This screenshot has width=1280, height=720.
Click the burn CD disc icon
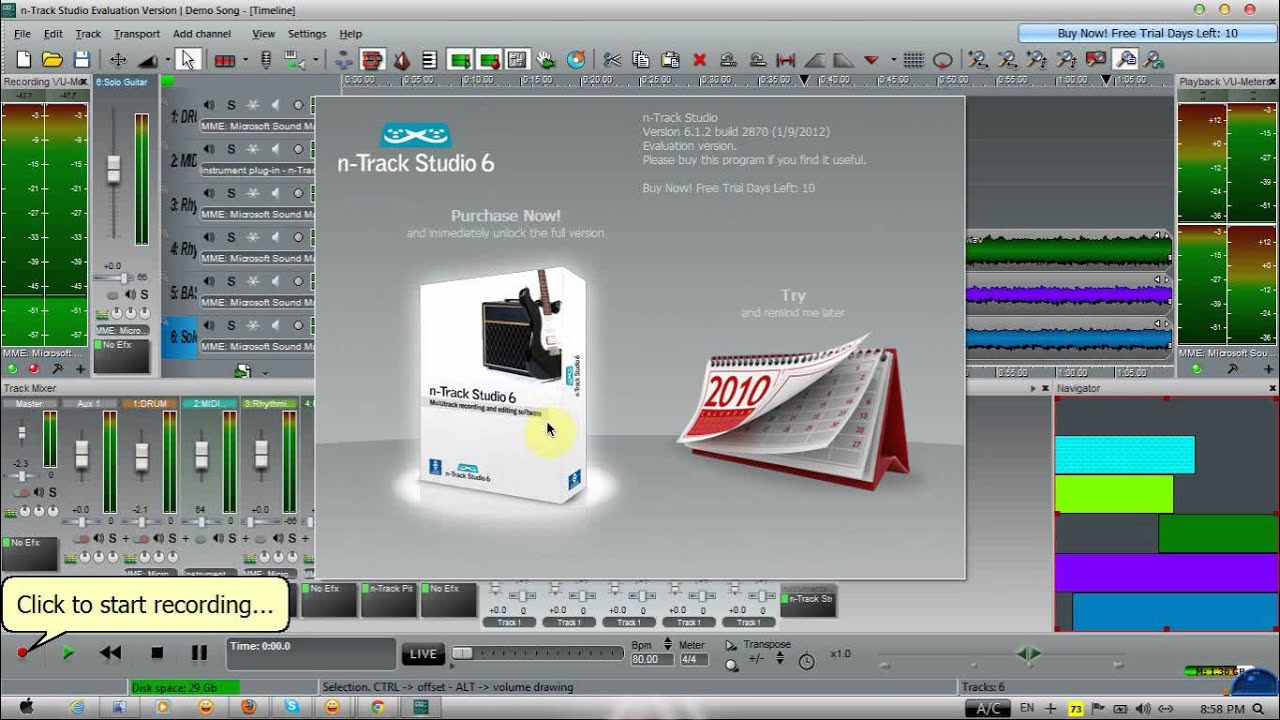tap(576, 60)
